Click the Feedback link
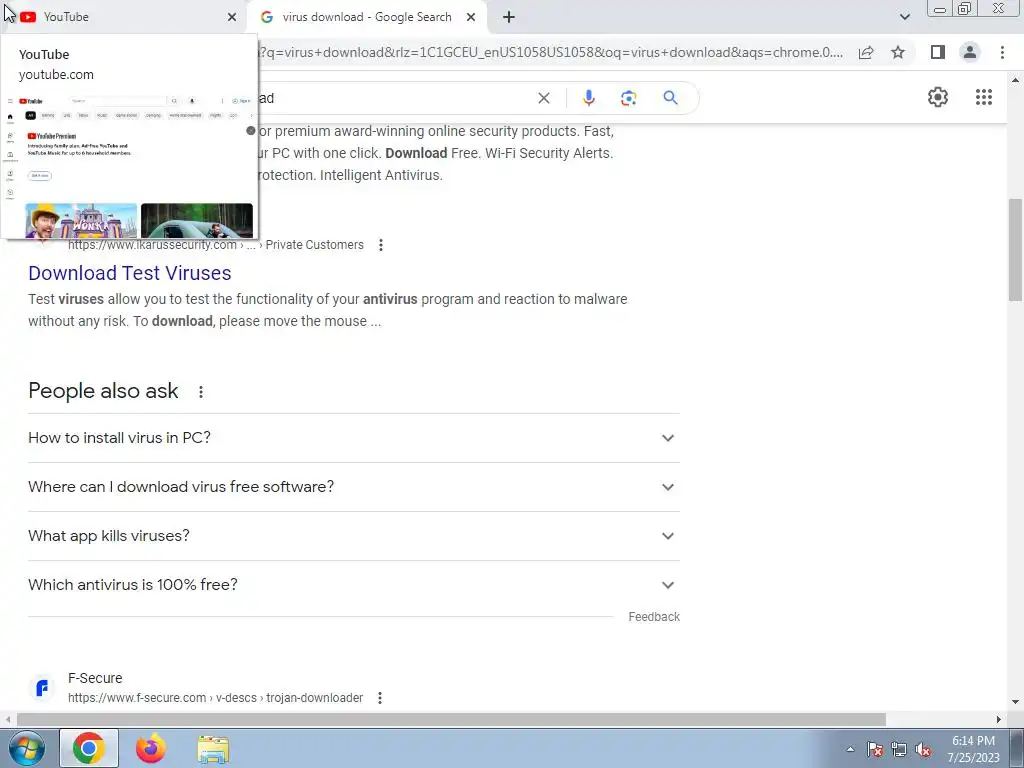This screenshot has width=1024, height=768. pyautogui.click(x=654, y=617)
